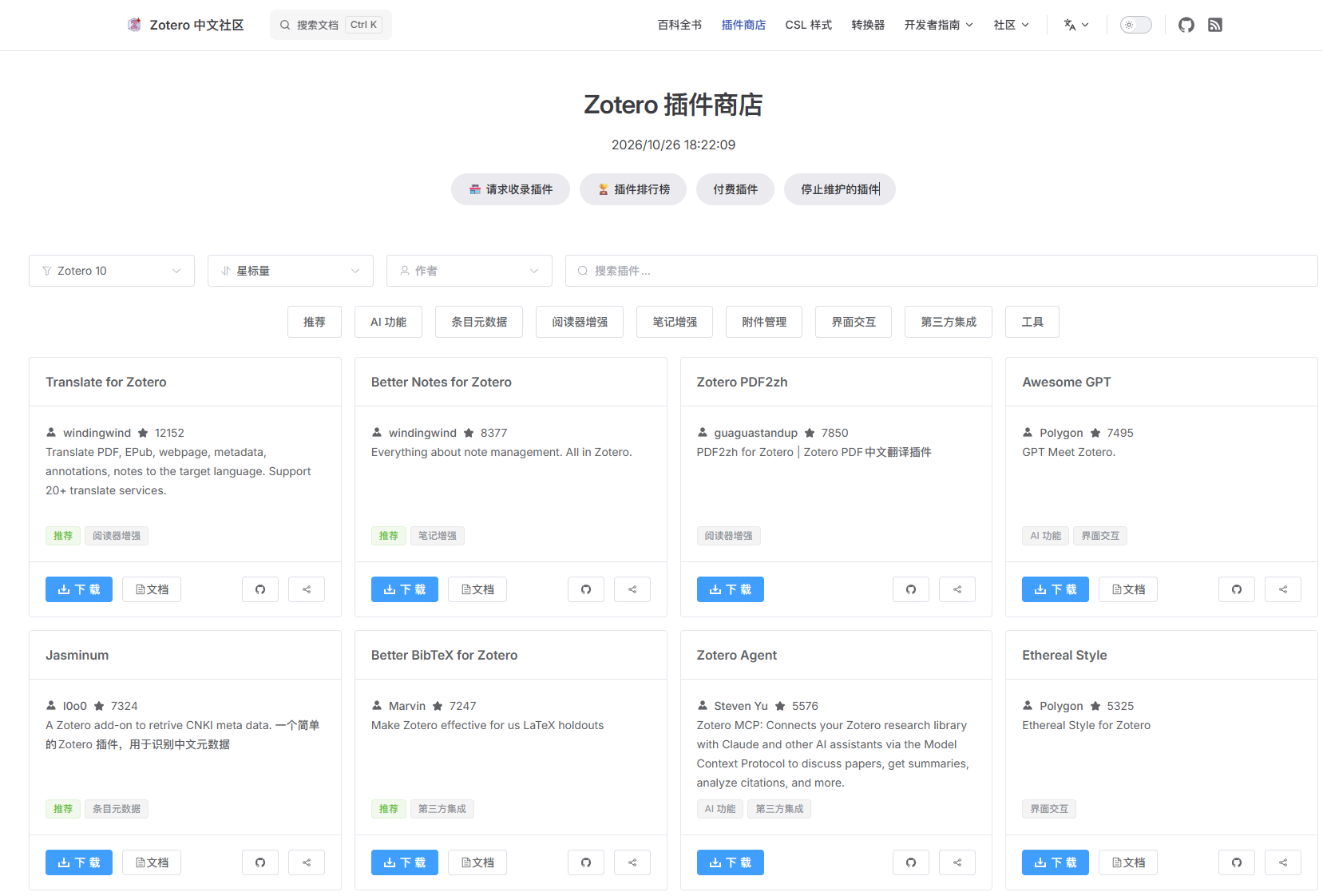Open docs for Ethereal Style
The image size is (1323, 896).
tap(1128, 862)
